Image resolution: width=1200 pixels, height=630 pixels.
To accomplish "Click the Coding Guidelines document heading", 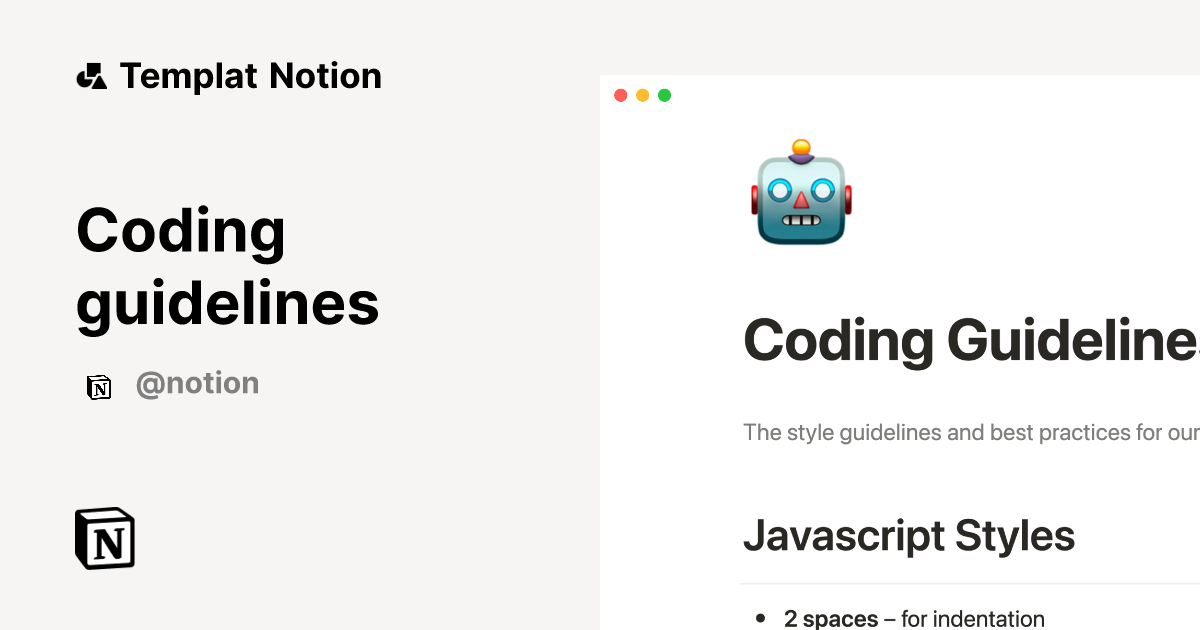I will pyautogui.click(x=960, y=341).
